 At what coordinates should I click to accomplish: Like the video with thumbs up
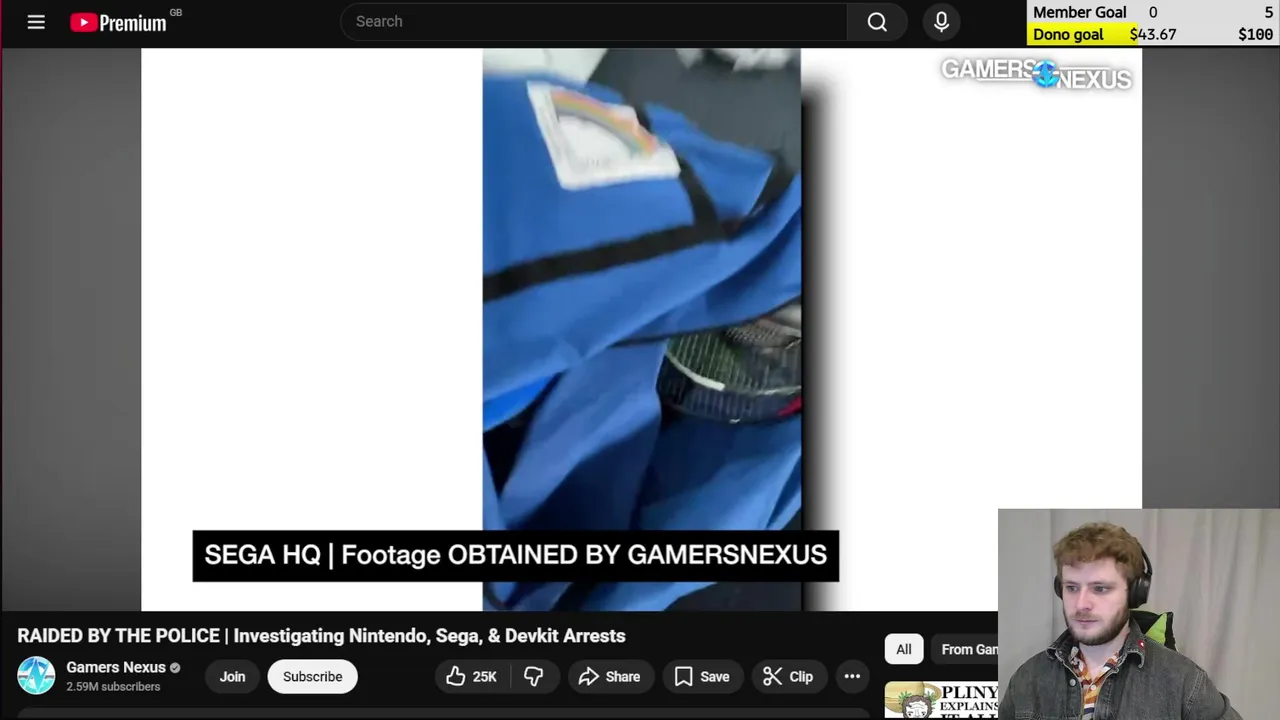coord(472,677)
